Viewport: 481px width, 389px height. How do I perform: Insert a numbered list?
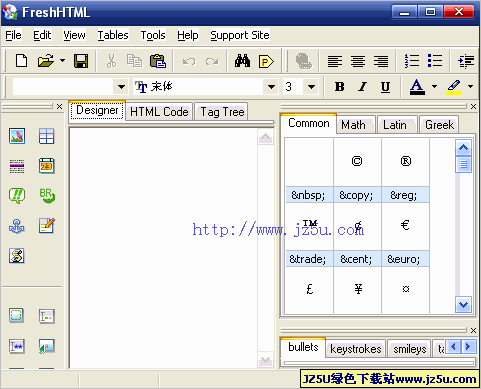tap(412, 61)
